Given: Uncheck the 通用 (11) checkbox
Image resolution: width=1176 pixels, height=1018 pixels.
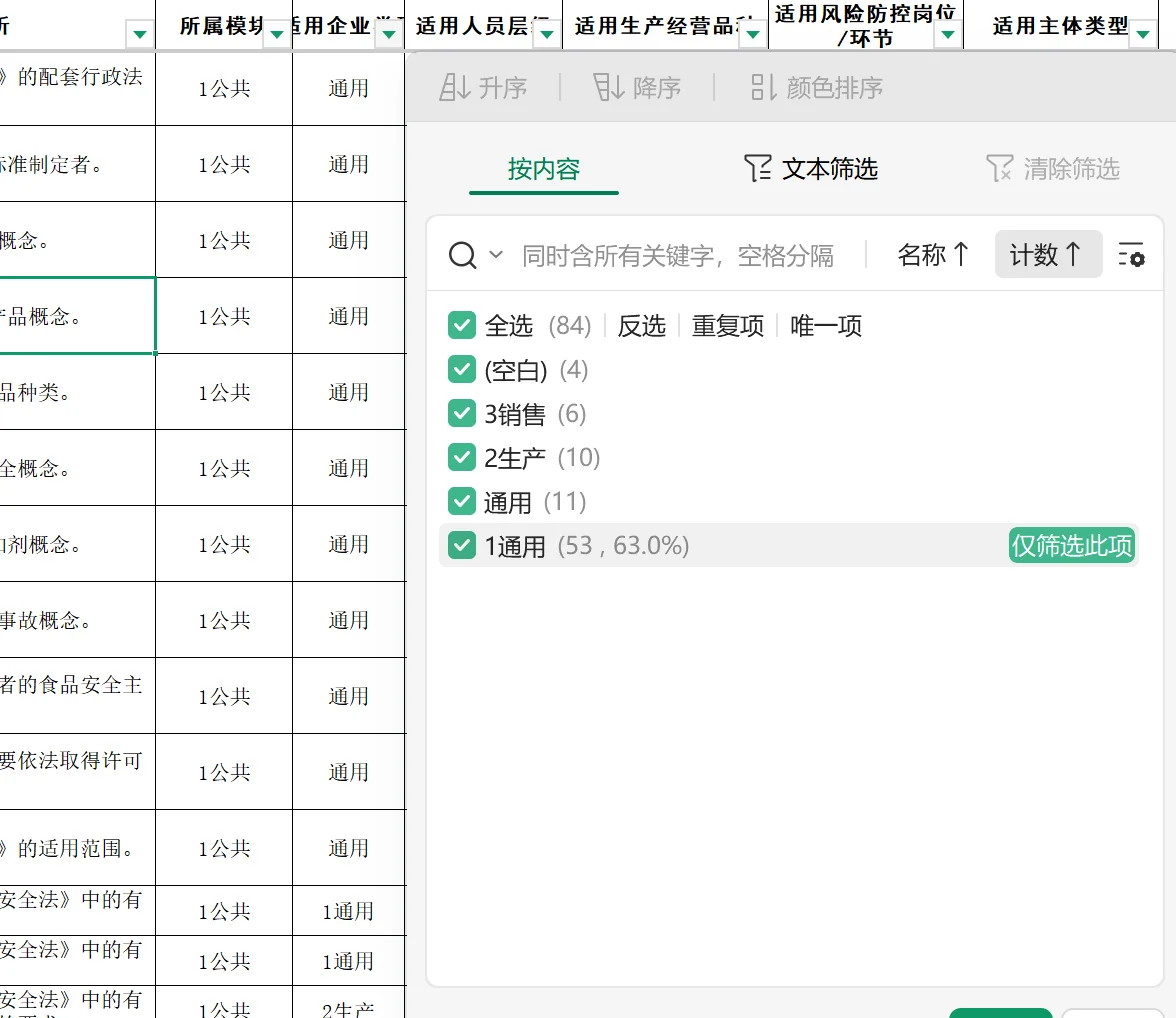Looking at the screenshot, I should point(462,501).
